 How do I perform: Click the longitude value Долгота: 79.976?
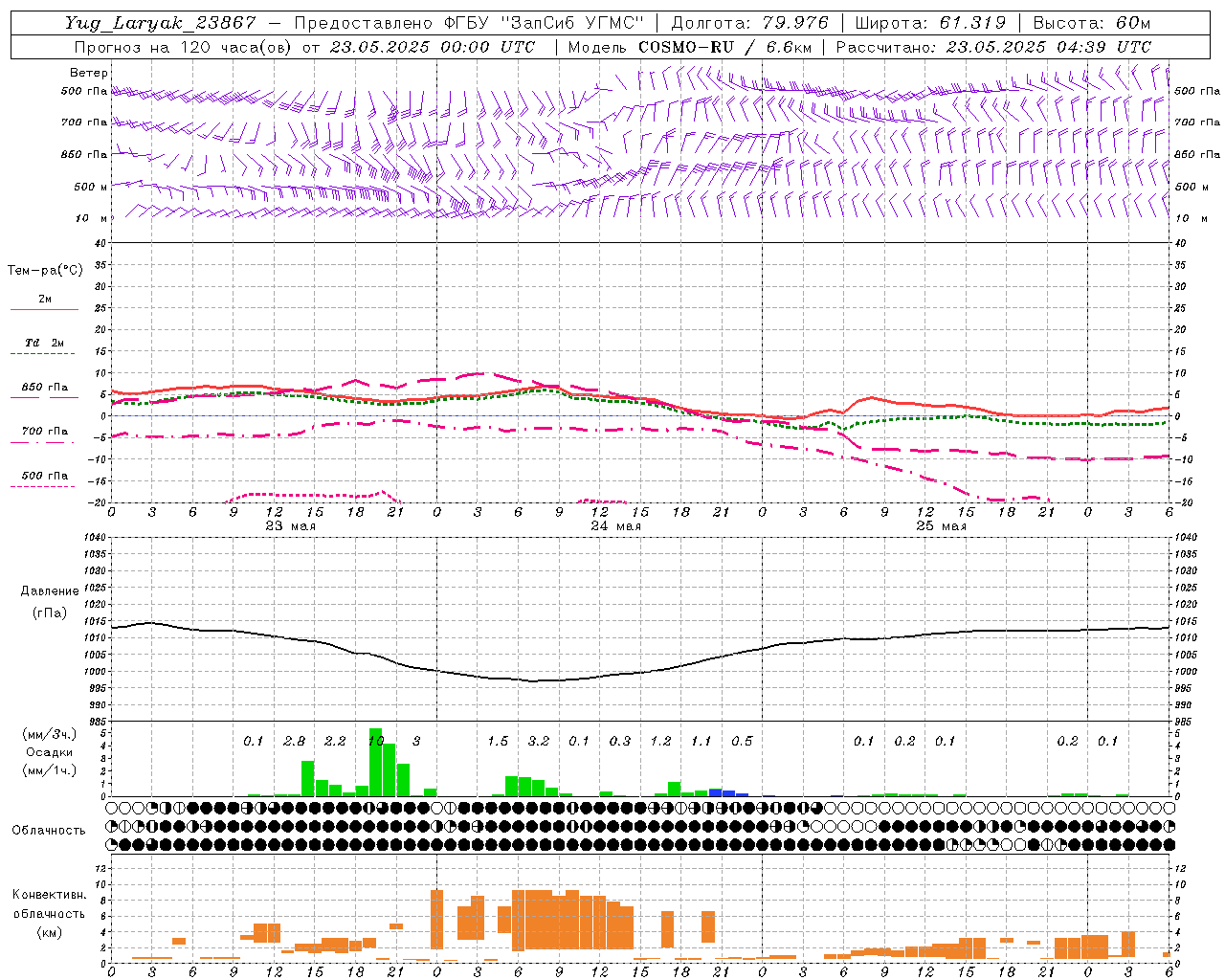(749, 23)
